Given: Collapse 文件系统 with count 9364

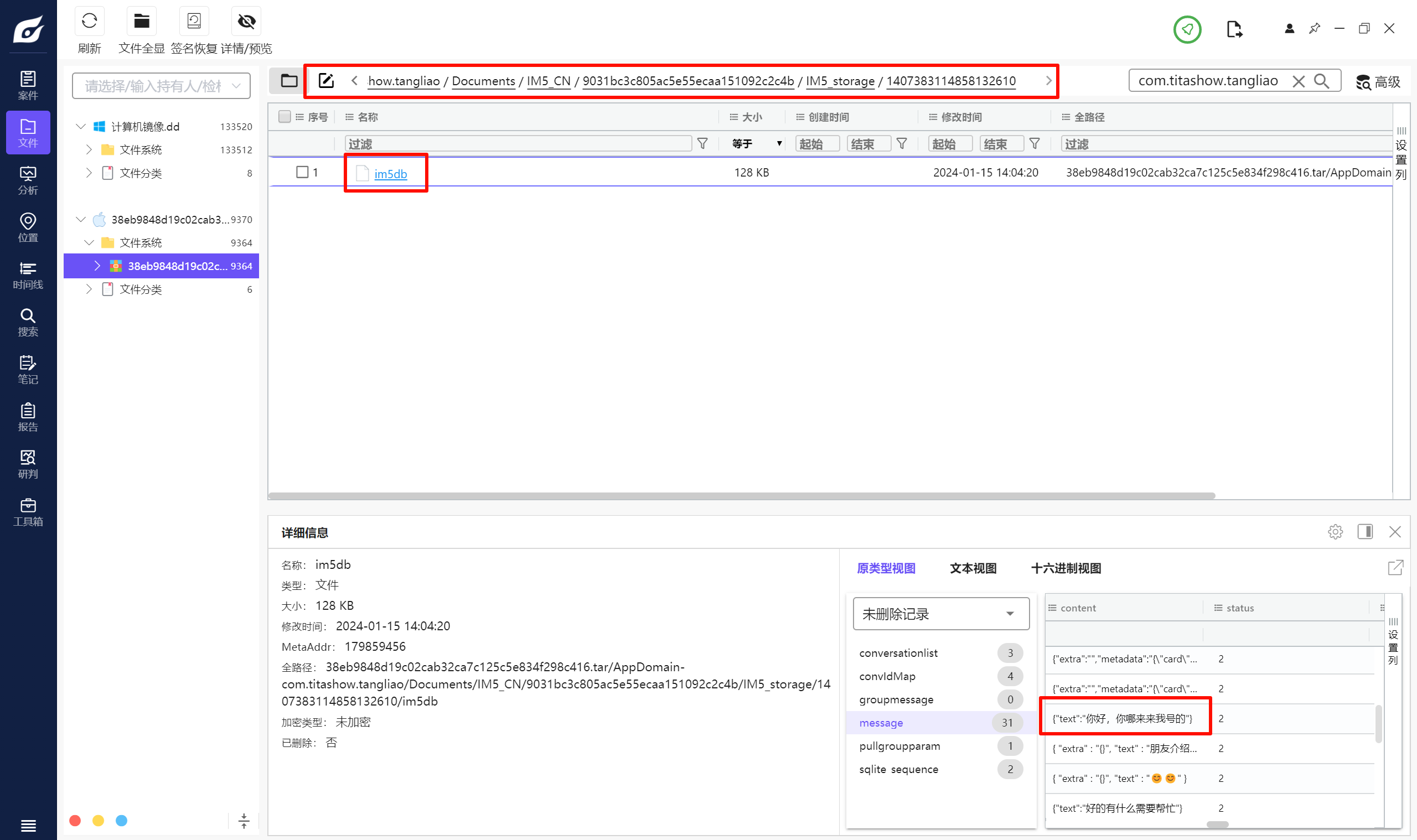Looking at the screenshot, I should point(89,242).
